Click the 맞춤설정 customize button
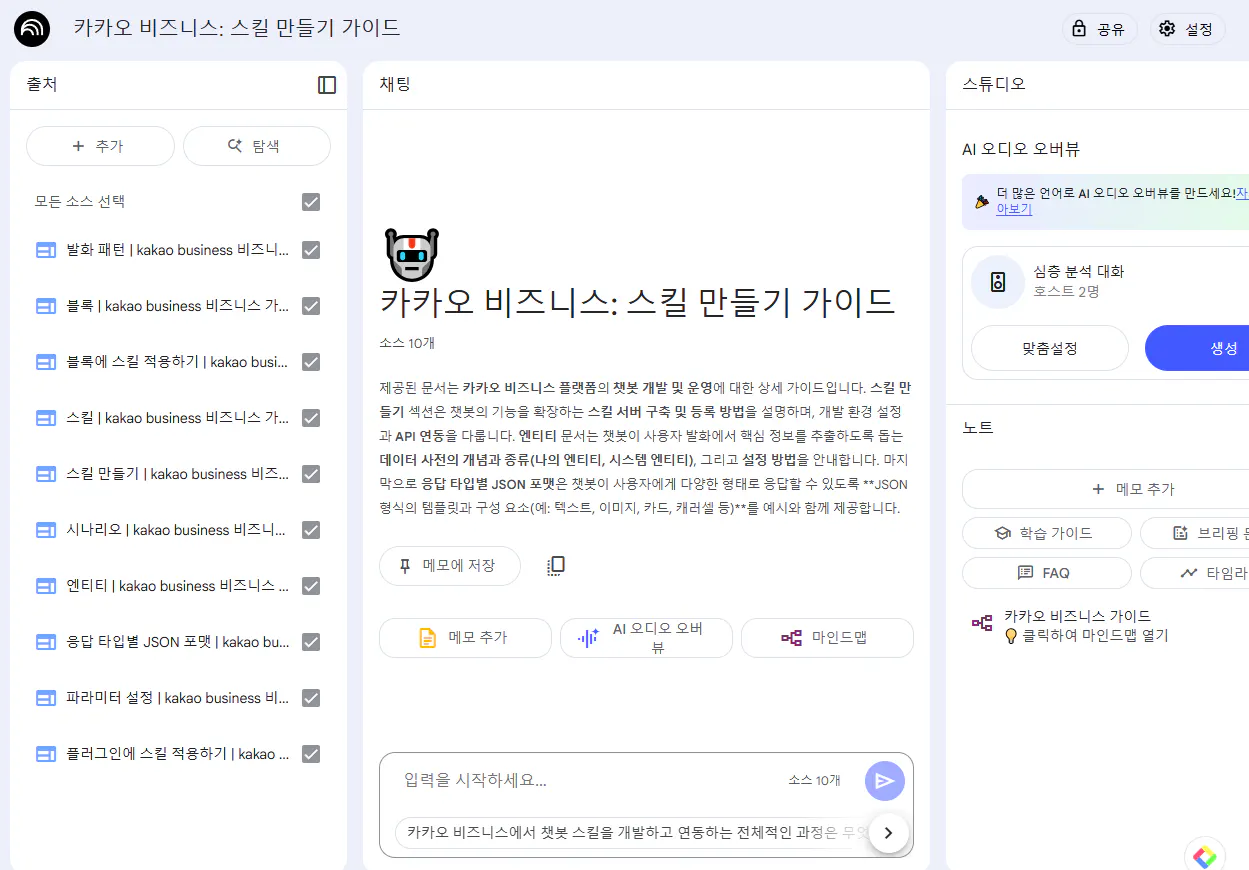The height and width of the screenshot is (870, 1249). pyautogui.click(x=1050, y=348)
